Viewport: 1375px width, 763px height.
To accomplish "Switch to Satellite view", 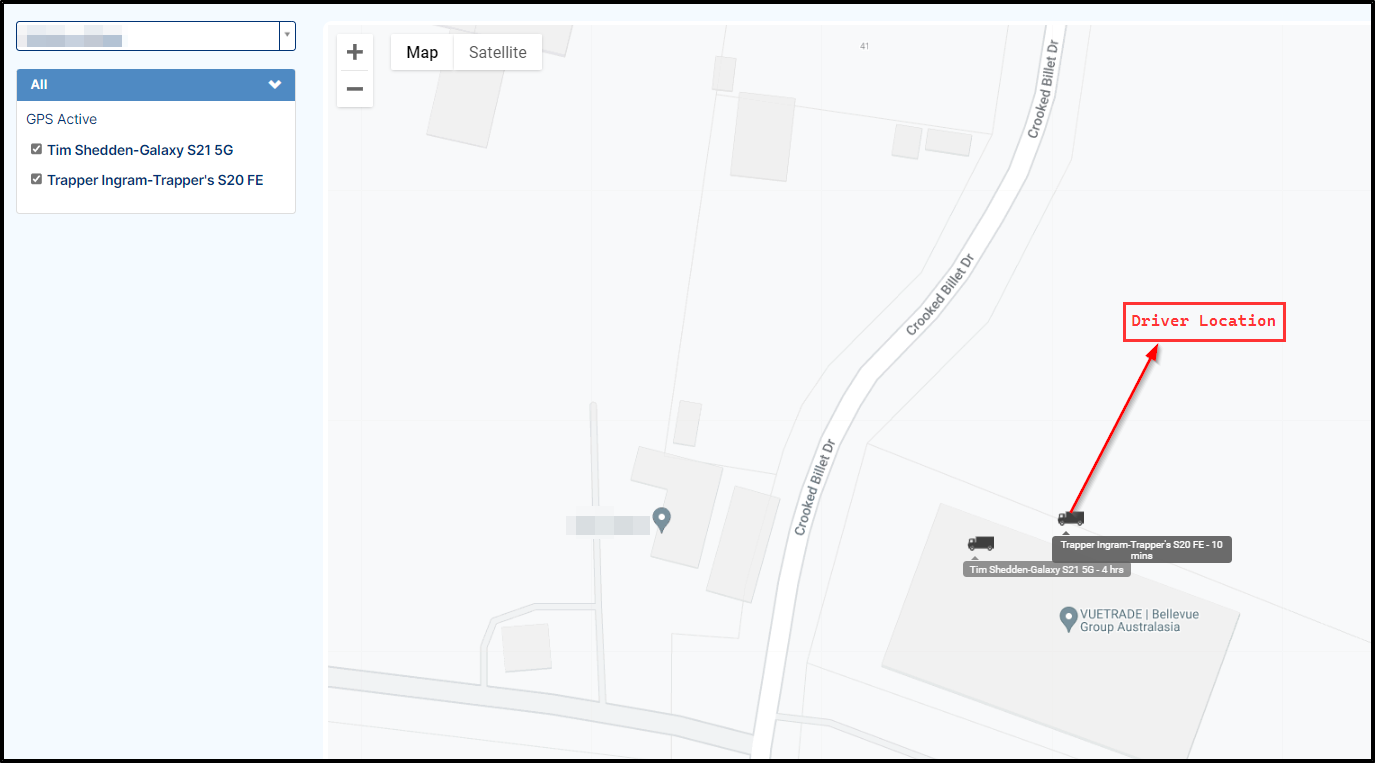I will 498,52.
